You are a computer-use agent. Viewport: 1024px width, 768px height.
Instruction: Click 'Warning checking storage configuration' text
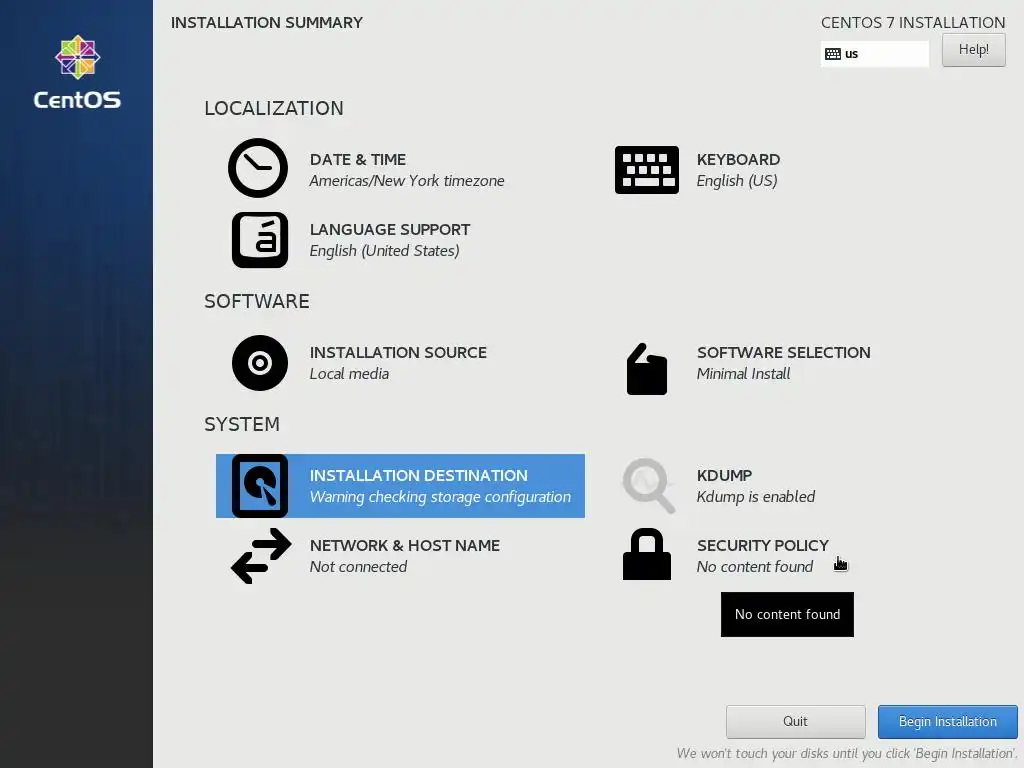440,497
